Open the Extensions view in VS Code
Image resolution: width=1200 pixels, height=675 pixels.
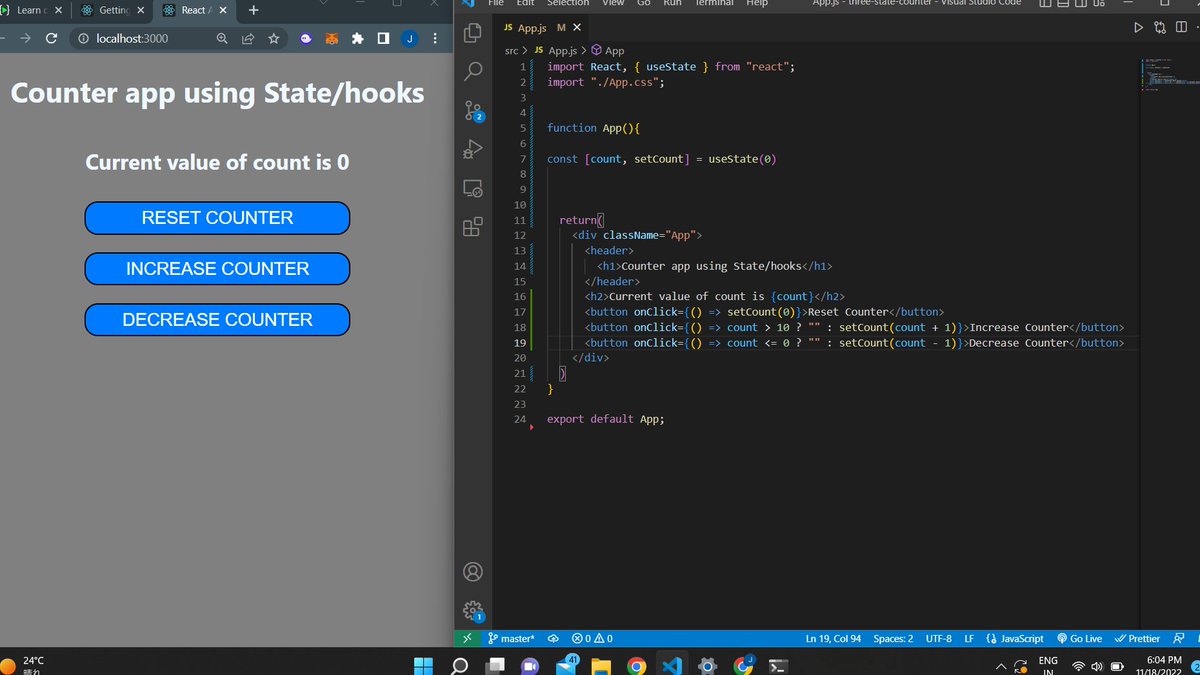[473, 227]
